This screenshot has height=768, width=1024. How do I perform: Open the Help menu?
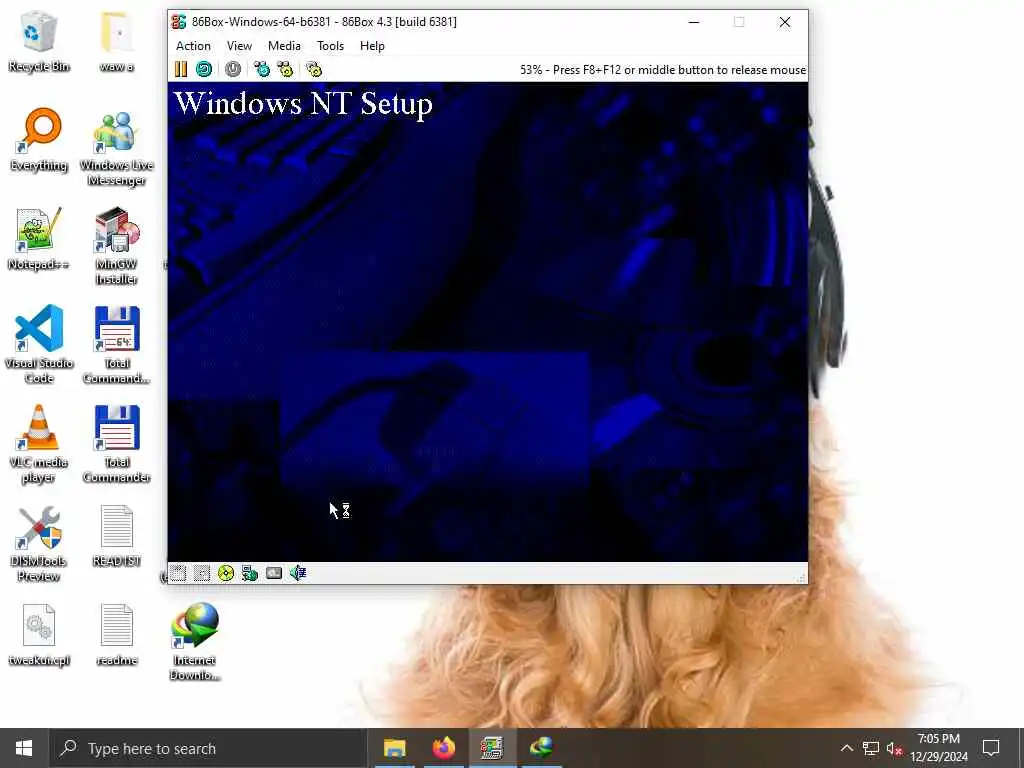[x=372, y=46]
